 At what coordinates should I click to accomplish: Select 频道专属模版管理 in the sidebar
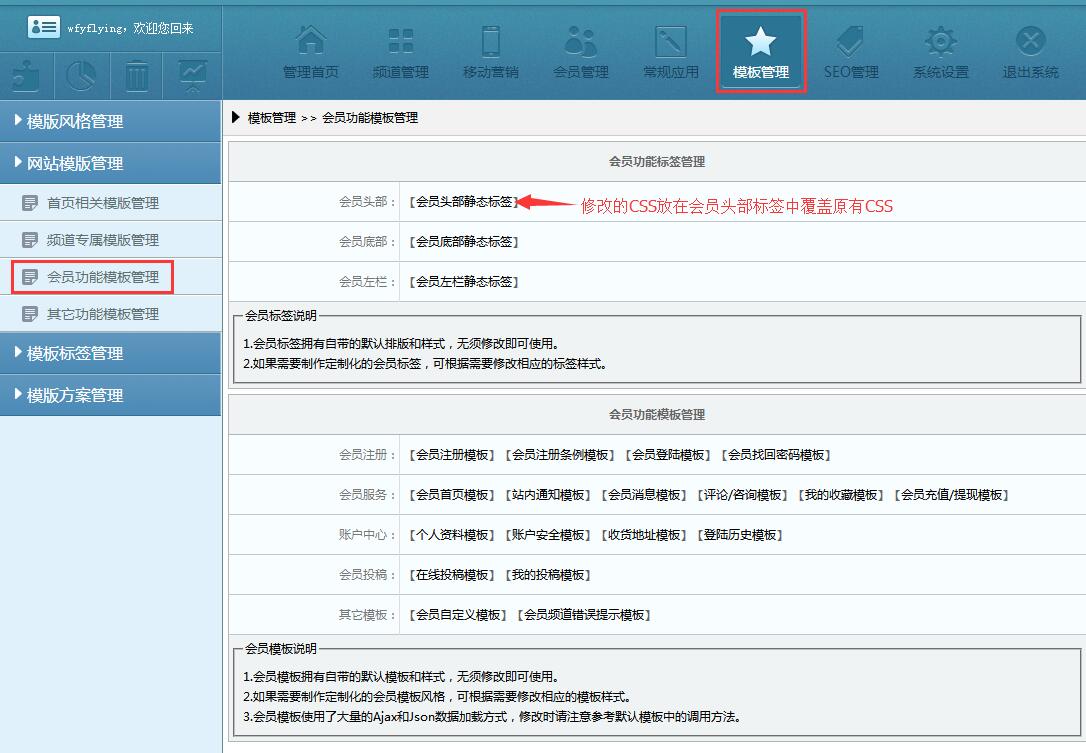point(102,240)
